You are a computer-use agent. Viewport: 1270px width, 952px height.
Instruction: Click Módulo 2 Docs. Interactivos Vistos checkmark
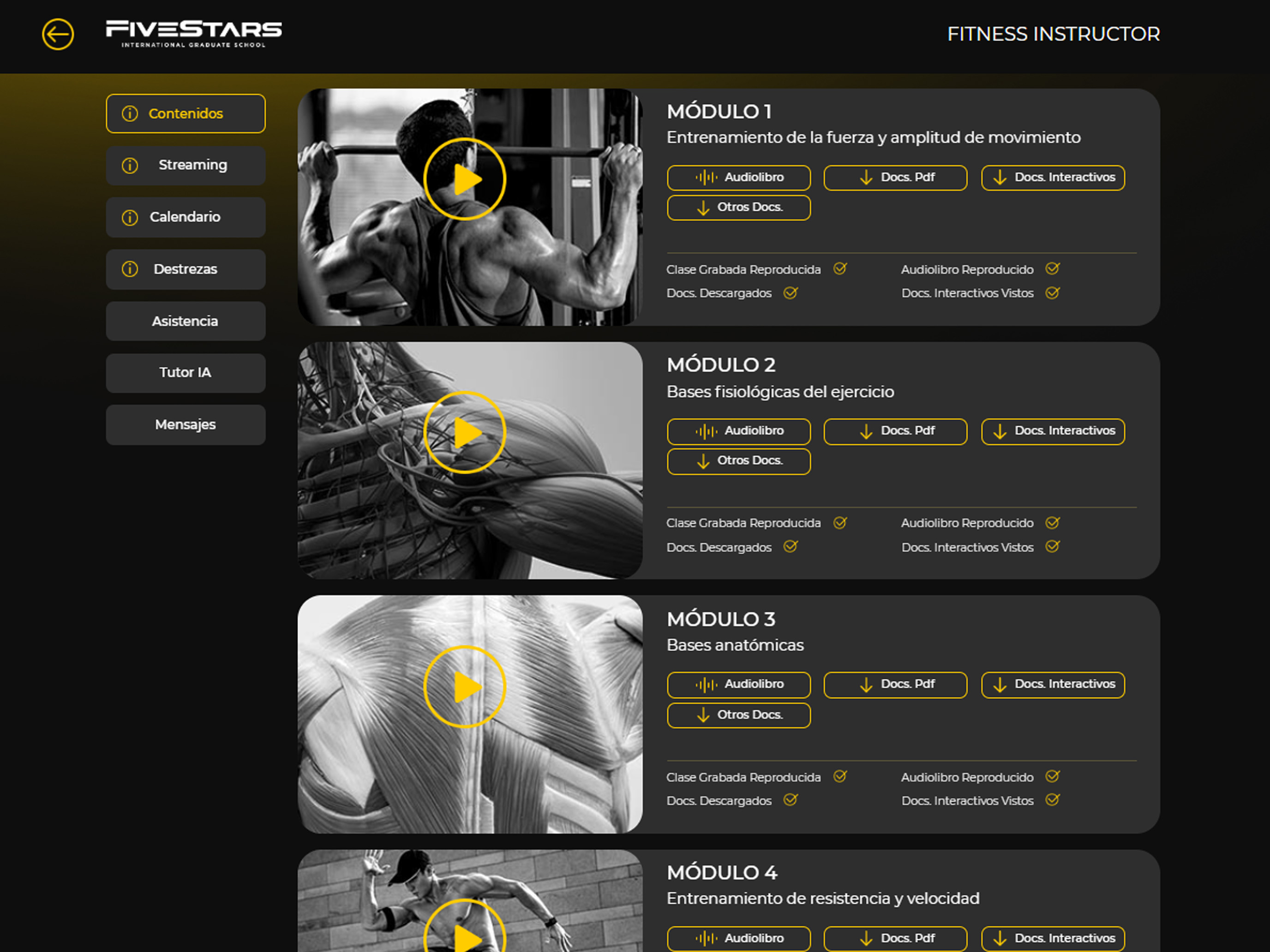click(1052, 546)
